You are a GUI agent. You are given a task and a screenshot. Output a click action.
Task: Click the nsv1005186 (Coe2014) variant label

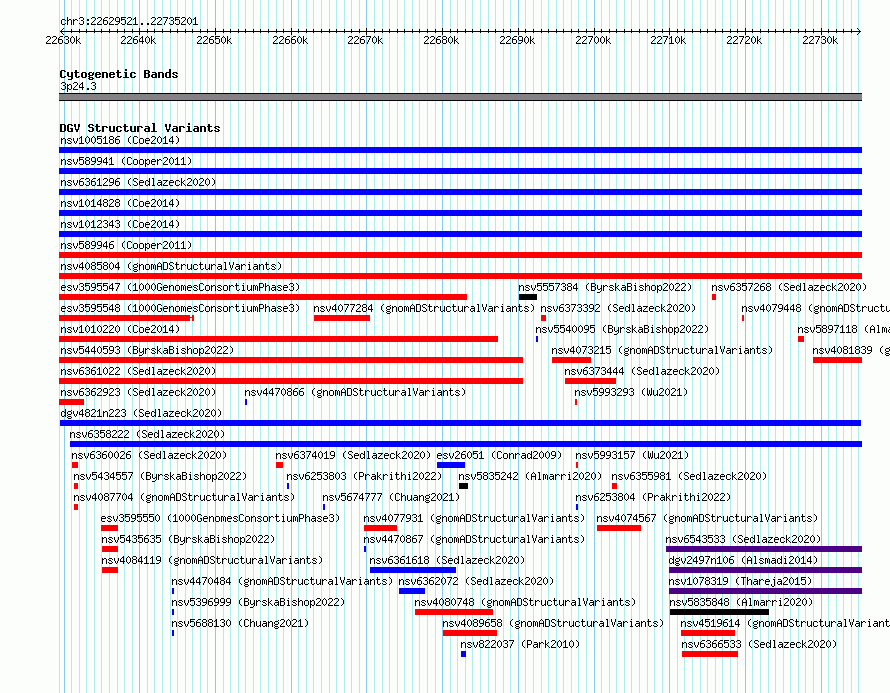(x=120, y=140)
